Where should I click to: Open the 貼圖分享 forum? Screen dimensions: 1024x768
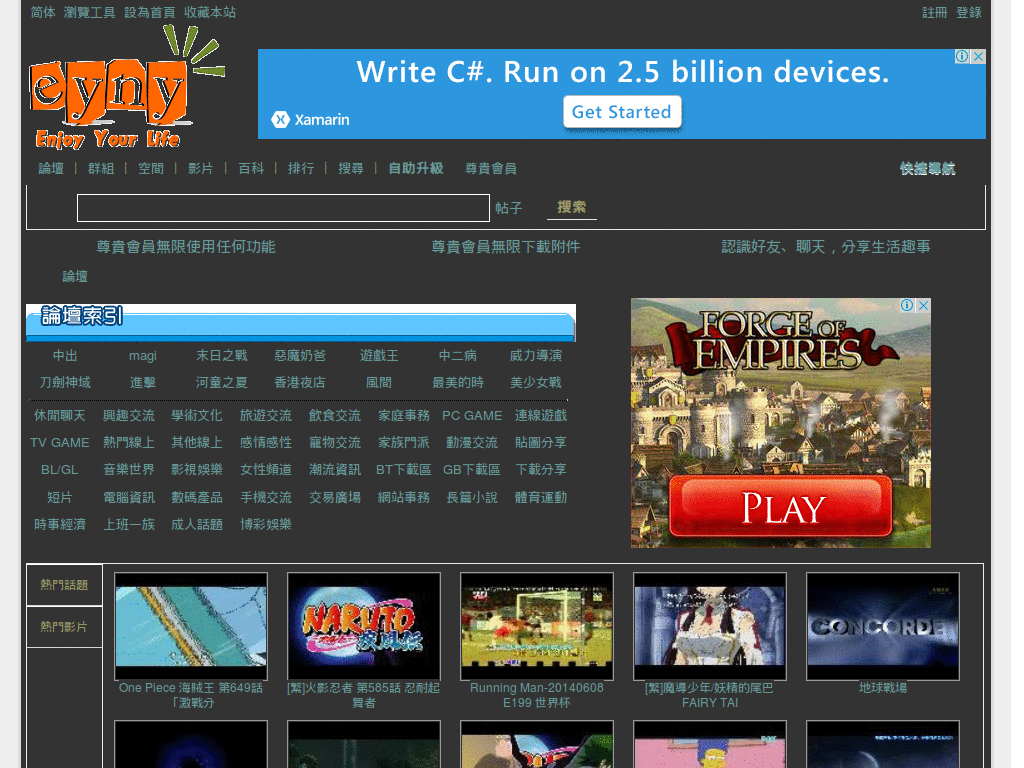pyautogui.click(x=541, y=443)
